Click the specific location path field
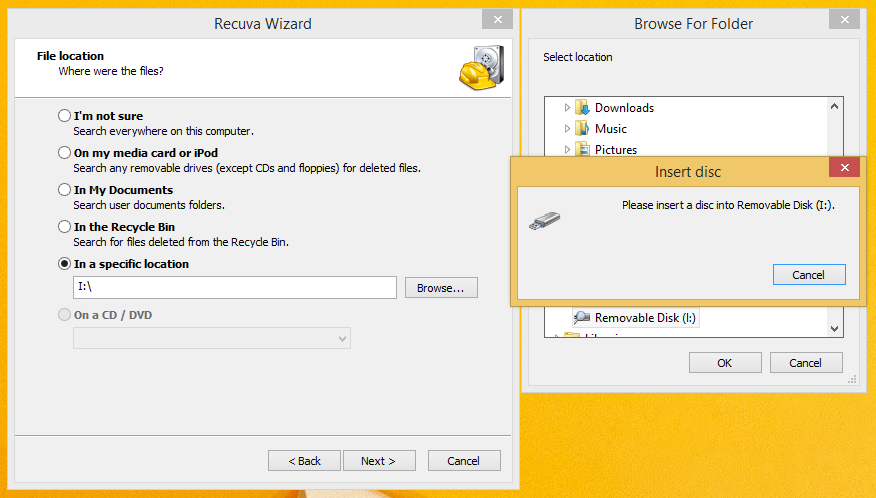 tap(235, 287)
